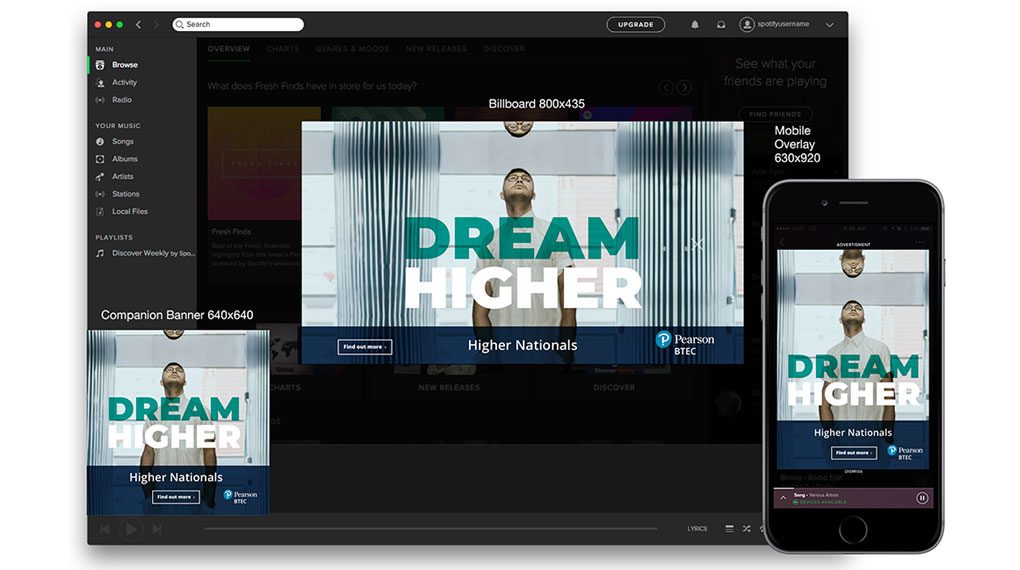Close the billboard ad with the X

pyautogui.click(x=697, y=244)
